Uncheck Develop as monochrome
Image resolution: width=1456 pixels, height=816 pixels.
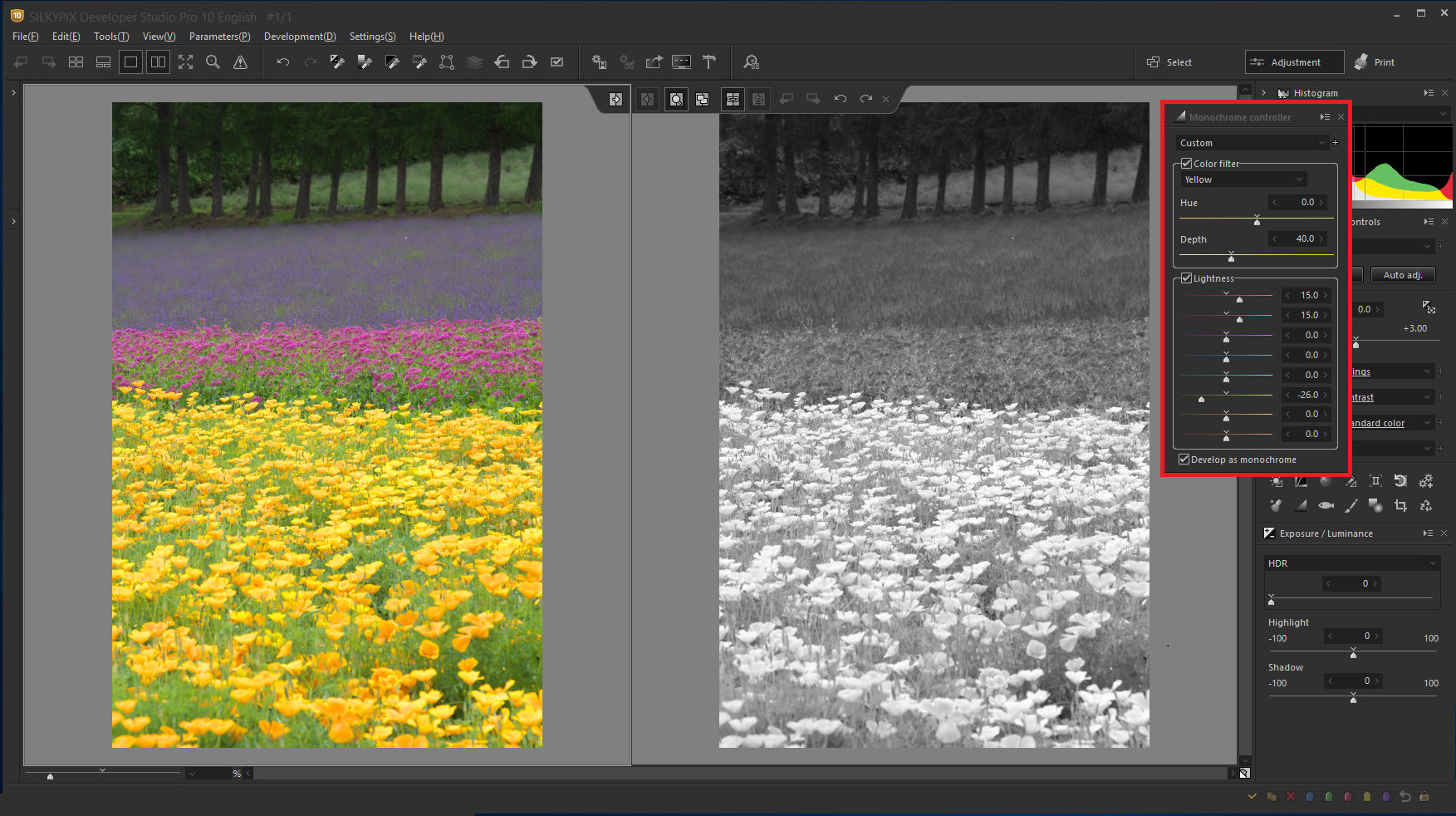1184,460
